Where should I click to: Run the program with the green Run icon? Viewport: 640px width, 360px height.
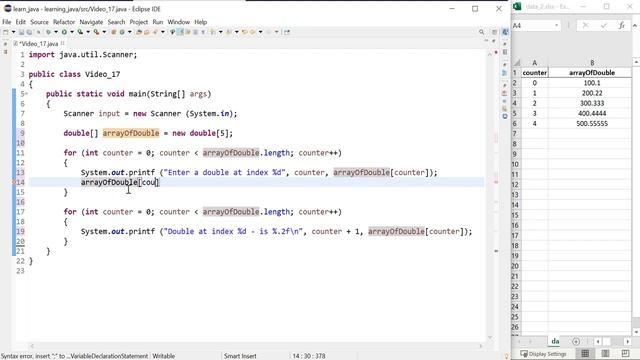(x=64, y=32)
